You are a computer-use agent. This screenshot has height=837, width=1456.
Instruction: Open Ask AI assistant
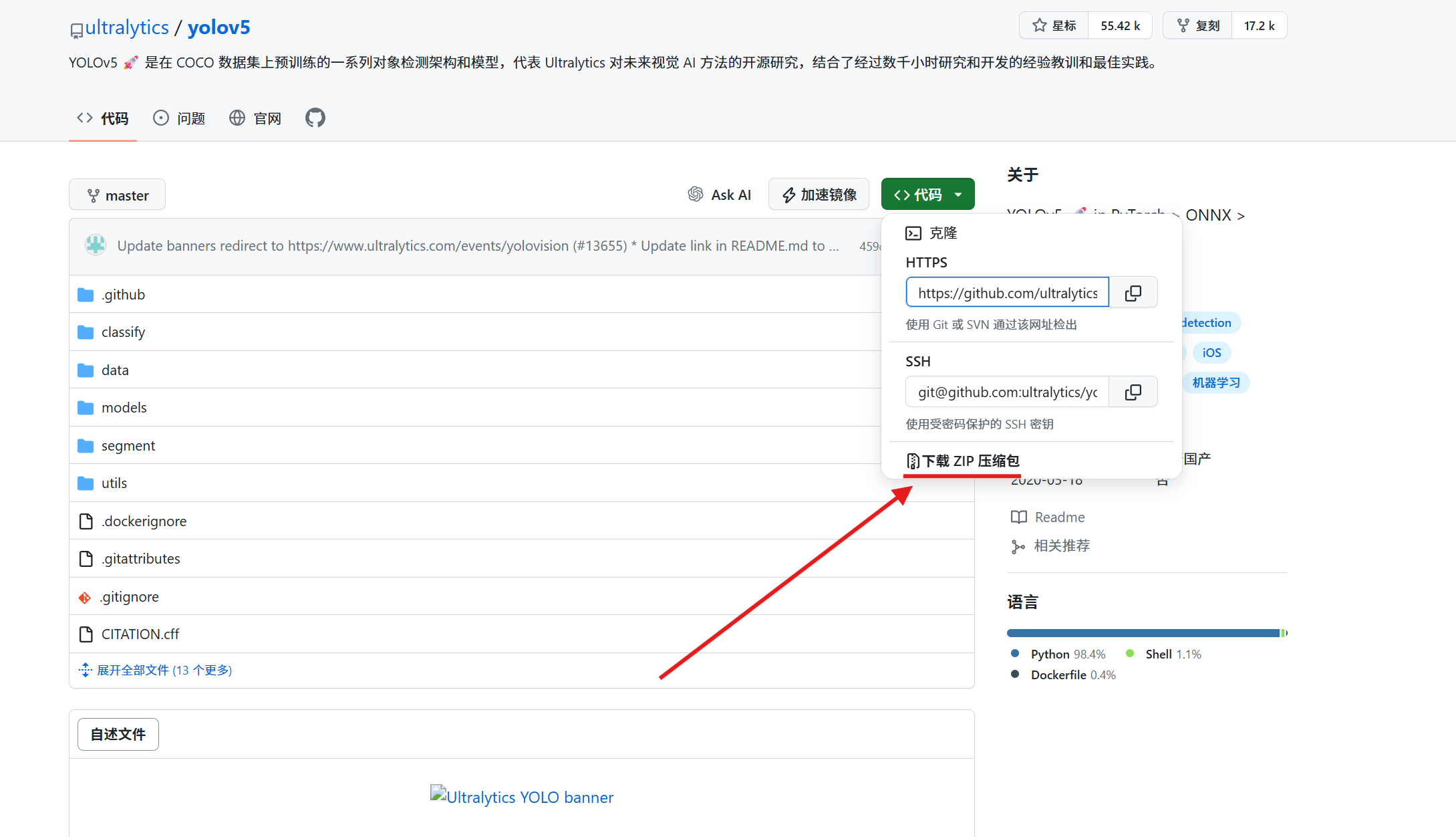(x=719, y=195)
